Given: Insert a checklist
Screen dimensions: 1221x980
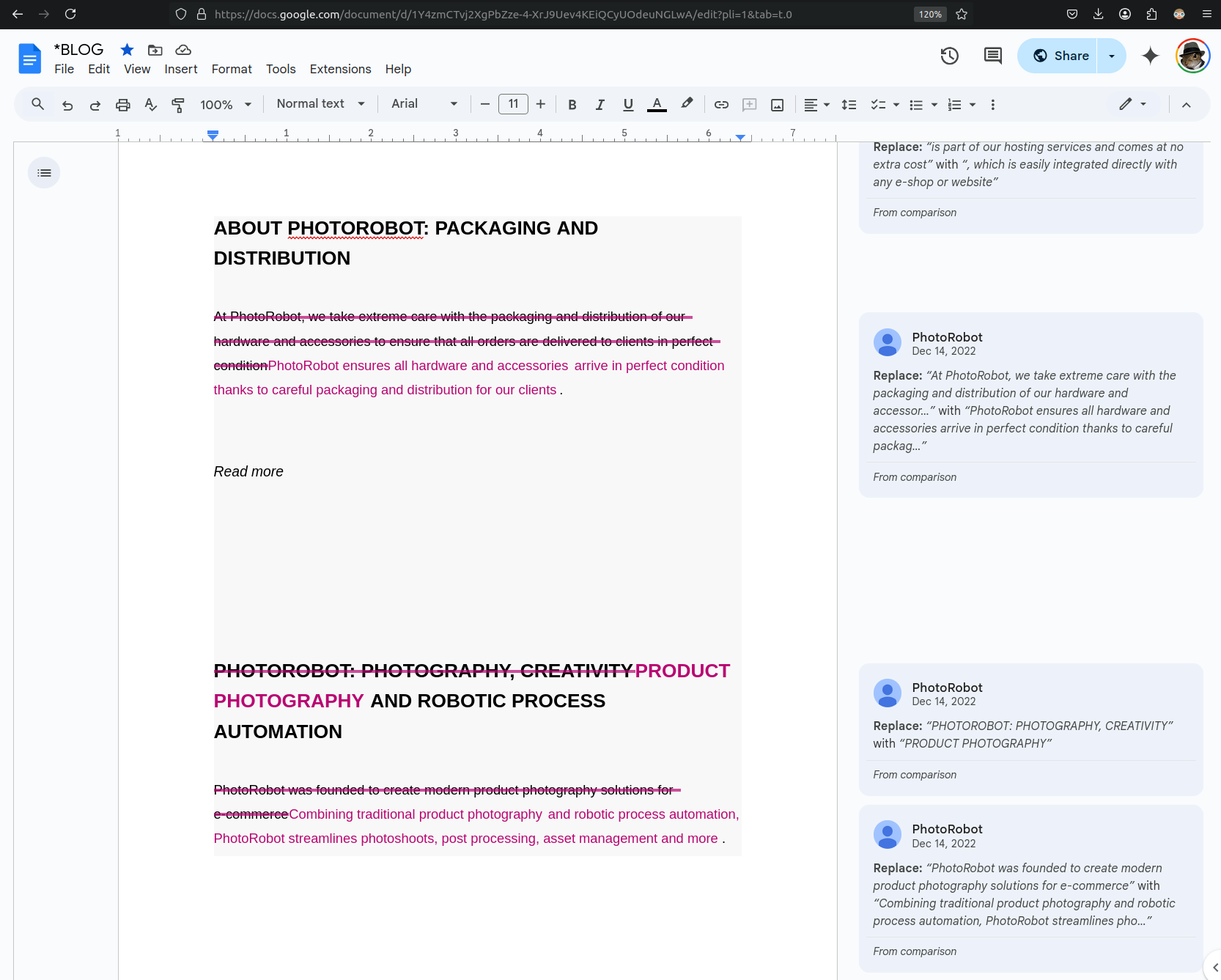Looking at the screenshot, I should click(878, 105).
